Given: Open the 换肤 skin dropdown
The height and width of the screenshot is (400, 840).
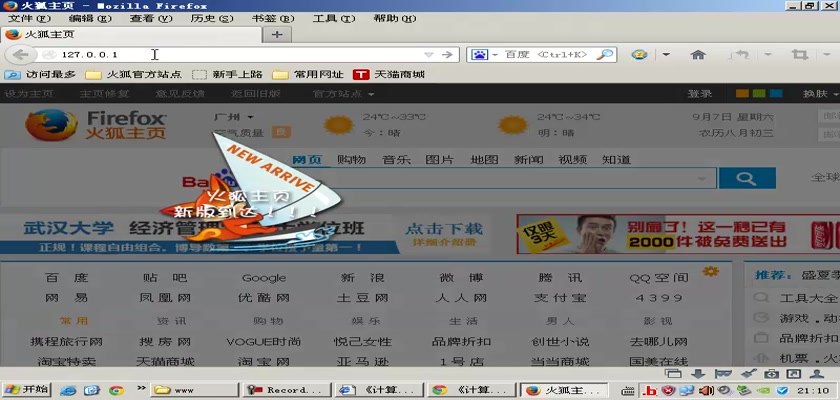Looking at the screenshot, I should 820,94.
